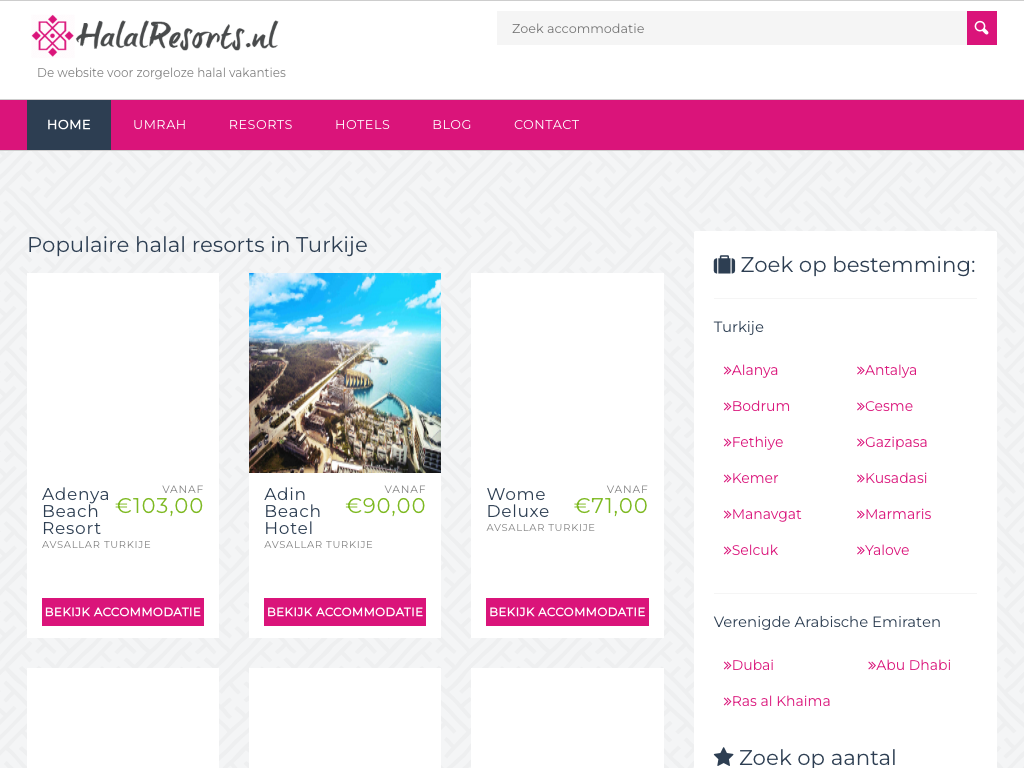Screen dimensions: 1024x768
Task: Open the Adin Beach Hotel aerial photo
Action: [345, 372]
